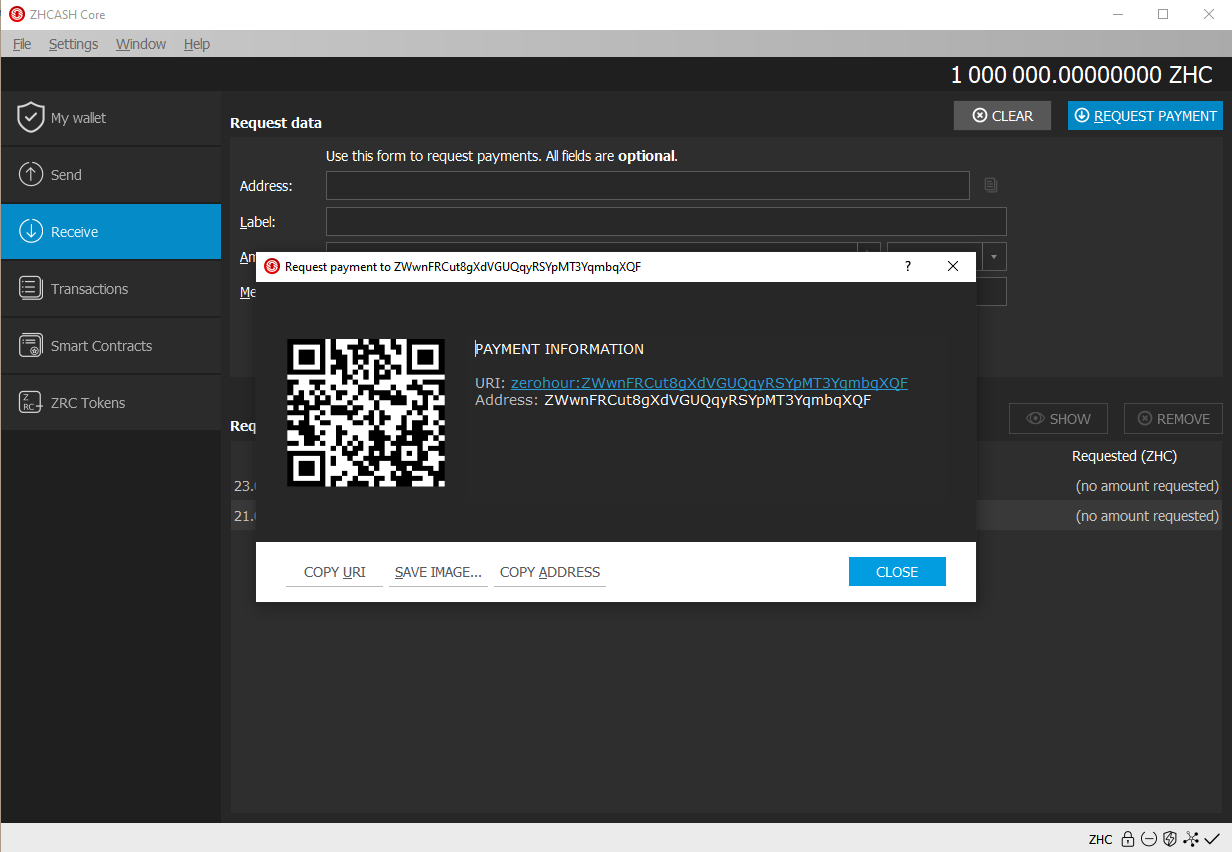Click the 1 000 000.00000000 ZHC balance
Viewport: 1232px width, 852px height.
1081,75
